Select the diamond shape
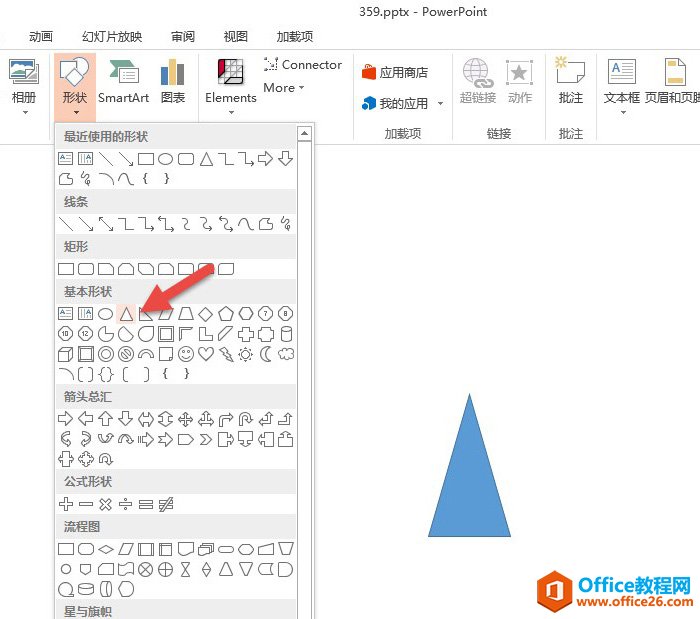This screenshot has height=619, width=700. pyautogui.click(x=205, y=314)
